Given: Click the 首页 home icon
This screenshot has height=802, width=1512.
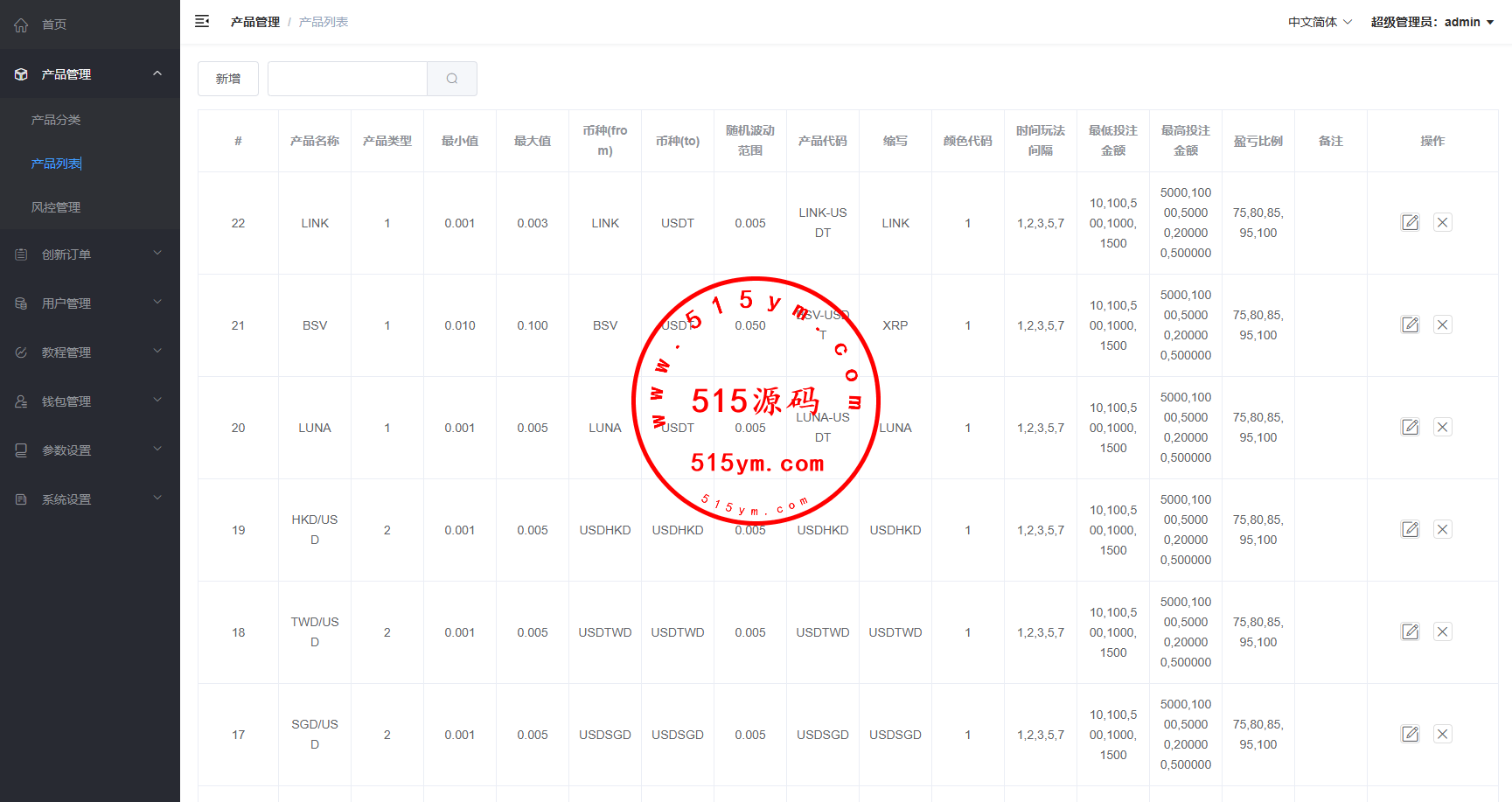Looking at the screenshot, I should coord(22,25).
